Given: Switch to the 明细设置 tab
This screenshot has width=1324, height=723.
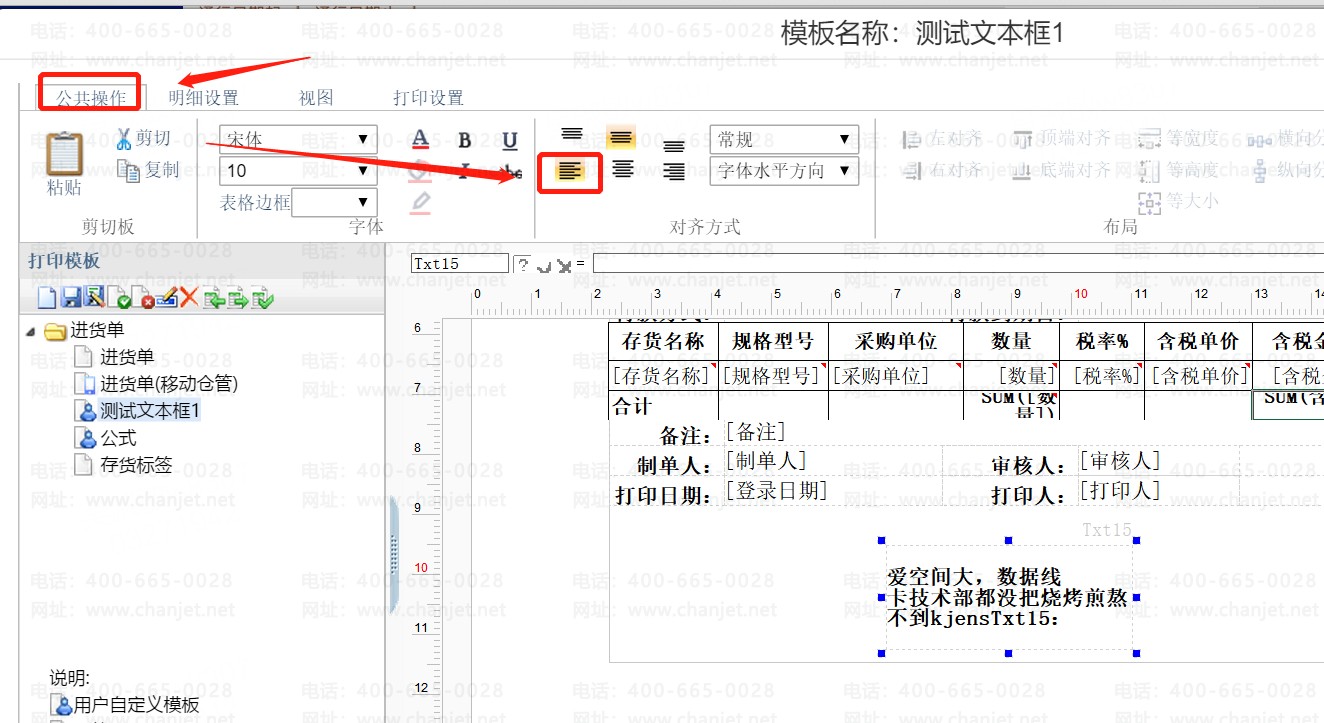Looking at the screenshot, I should pos(203,98).
